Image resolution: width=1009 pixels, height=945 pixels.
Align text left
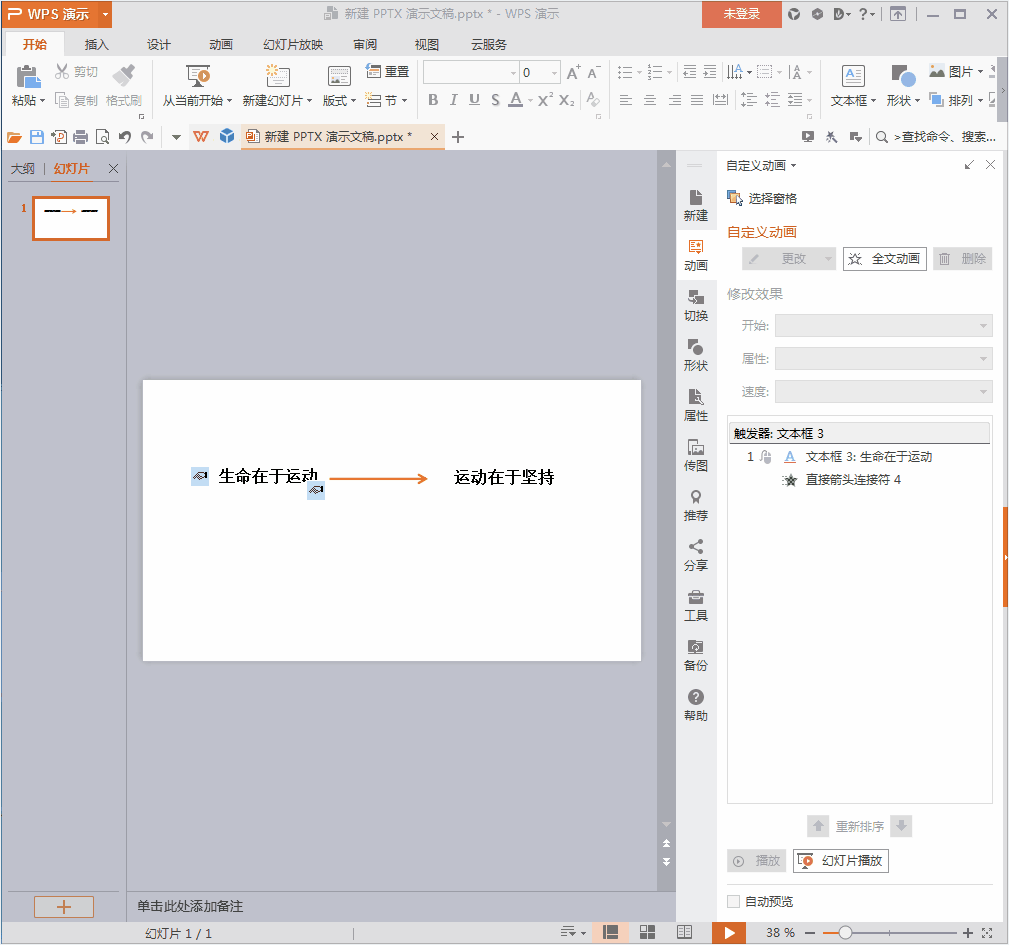coord(625,100)
